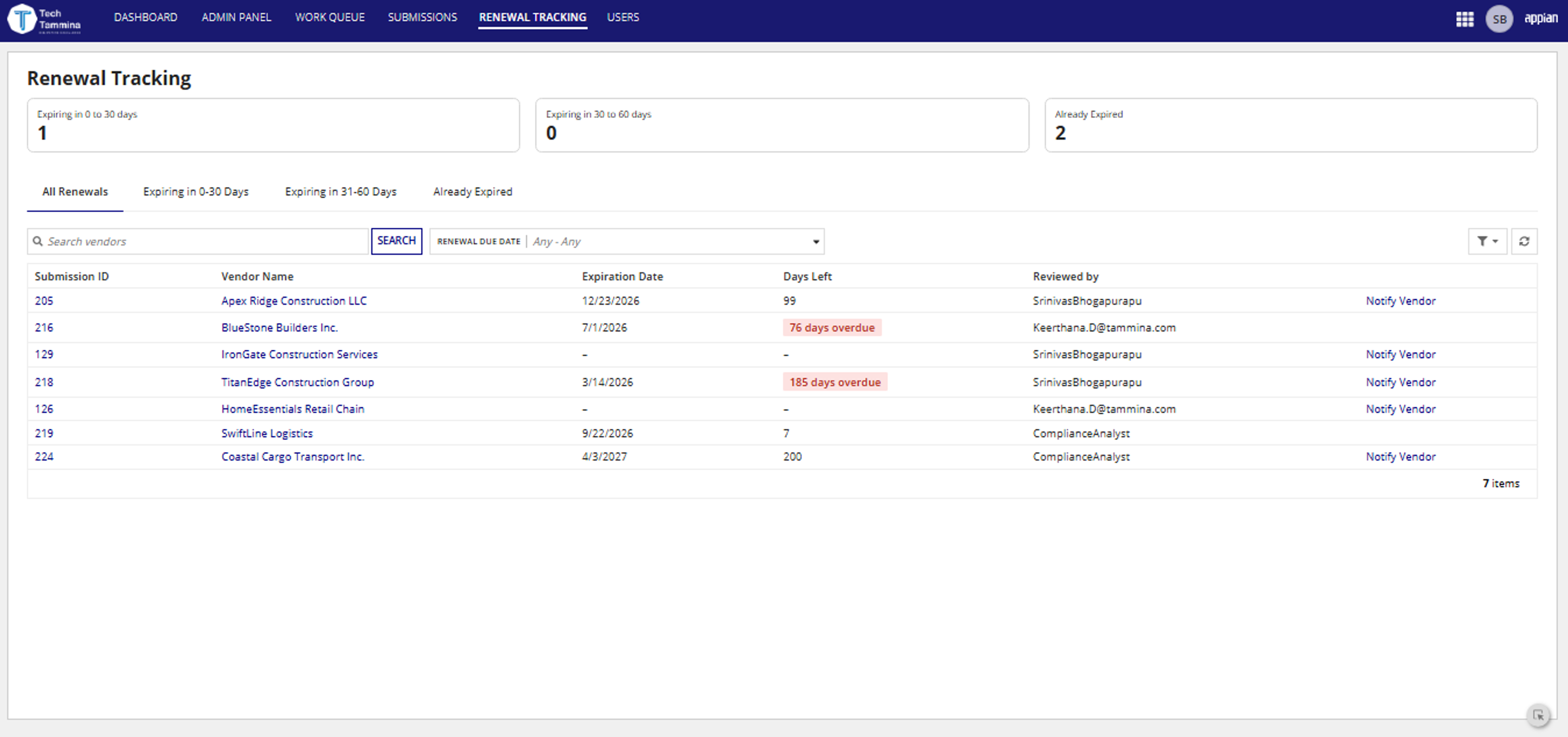This screenshot has height=737, width=1568.
Task: Open the Admin Panel page
Action: click(236, 17)
